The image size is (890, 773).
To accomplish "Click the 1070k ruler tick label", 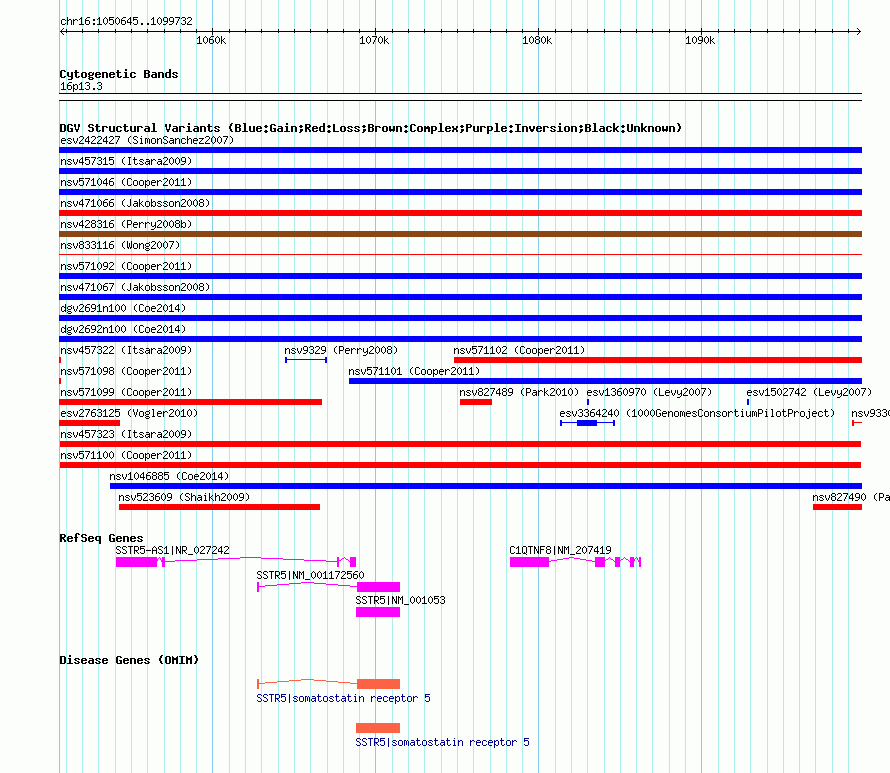I will click(374, 40).
